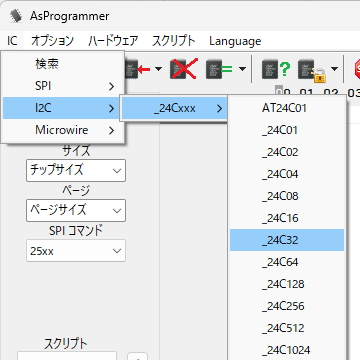Click the erase chip red-X icon
Viewport: 360px width, 360px height.
[x=184, y=69]
